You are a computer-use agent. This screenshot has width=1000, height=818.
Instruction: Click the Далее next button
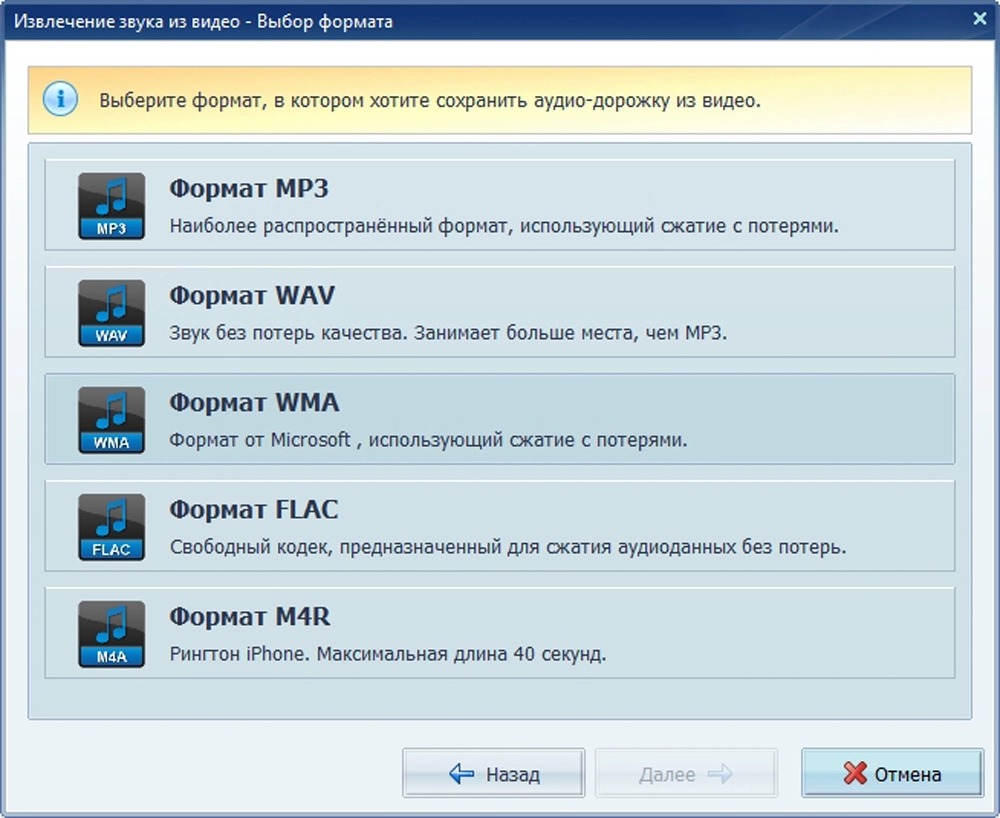point(686,773)
